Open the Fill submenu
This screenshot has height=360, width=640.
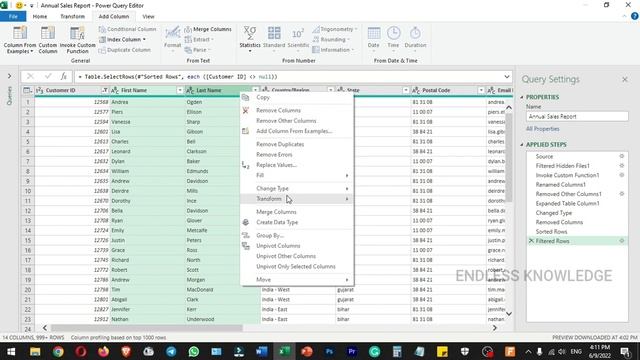[297, 175]
